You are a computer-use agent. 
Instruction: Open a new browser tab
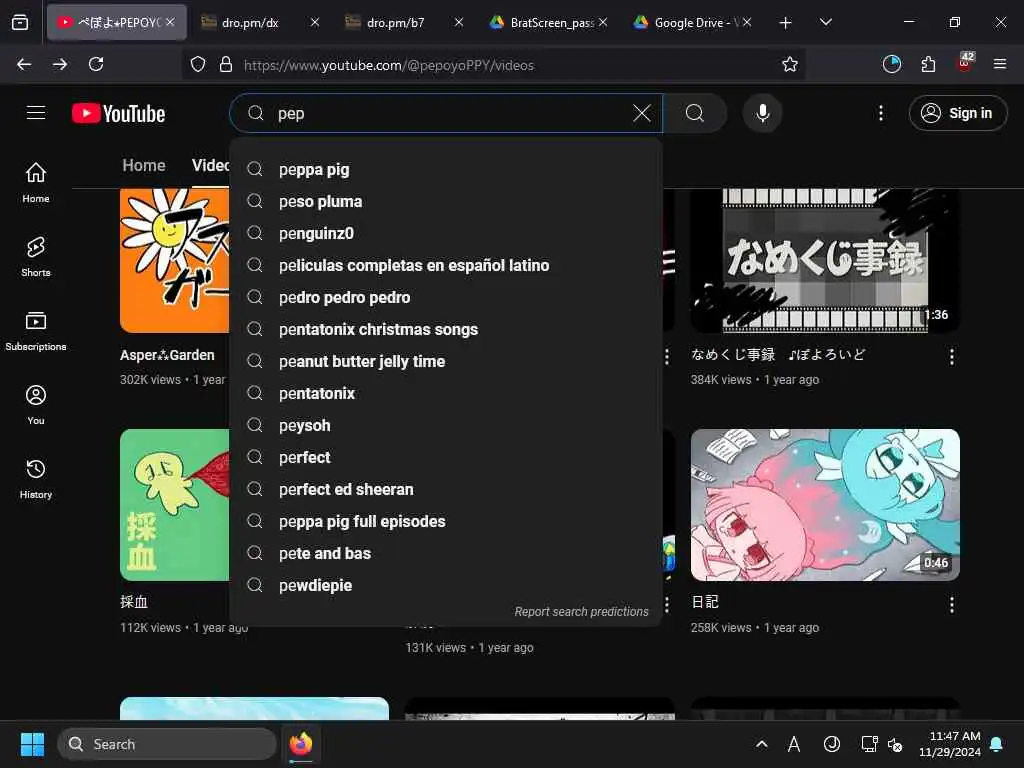pos(786,23)
